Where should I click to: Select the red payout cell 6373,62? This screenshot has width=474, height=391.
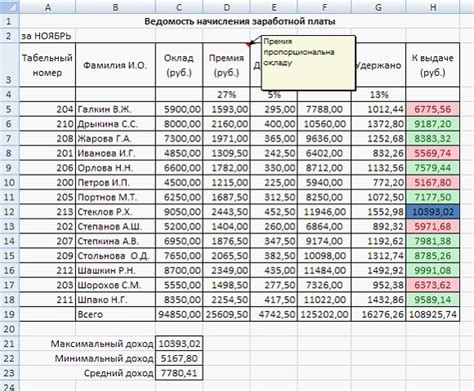point(433,285)
